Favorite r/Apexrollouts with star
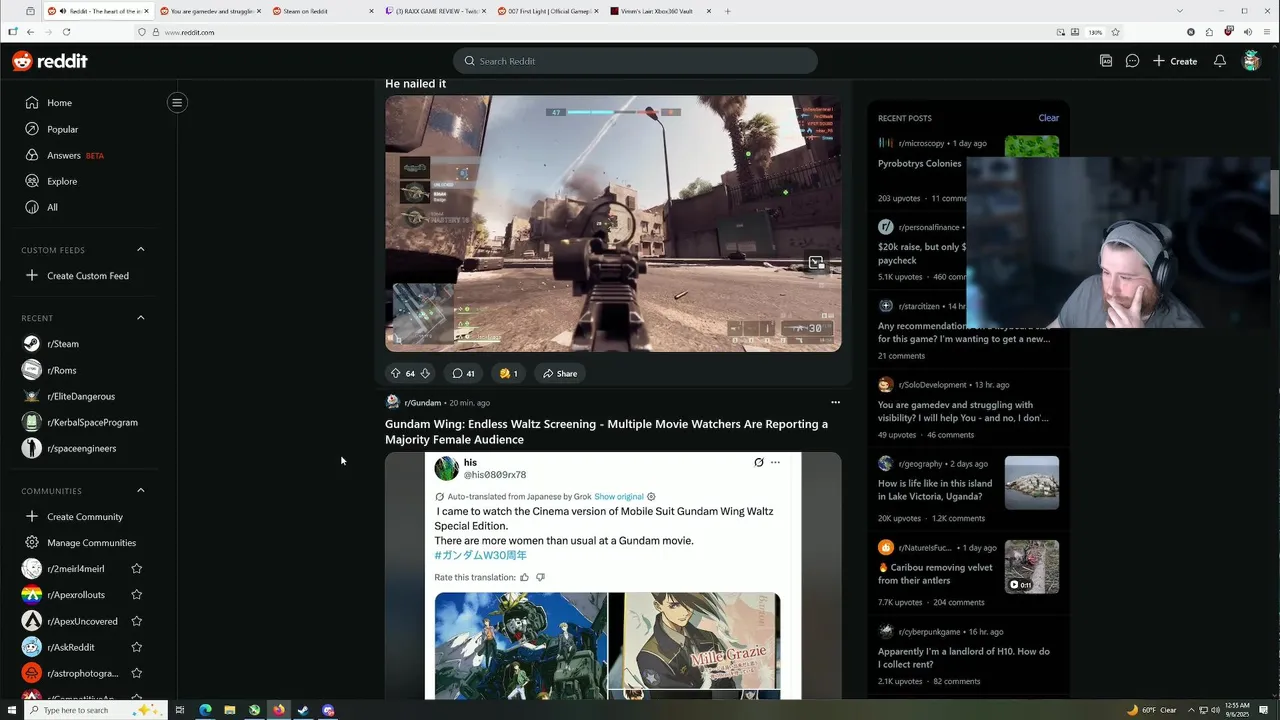The height and width of the screenshot is (720, 1280). pos(137,594)
